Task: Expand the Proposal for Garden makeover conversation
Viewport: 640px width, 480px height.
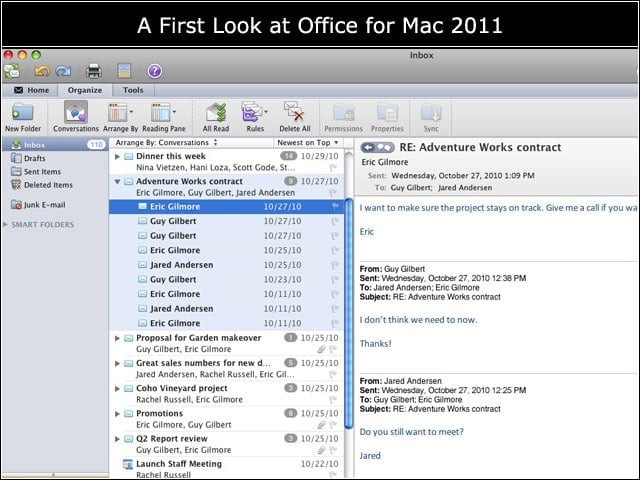Action: (x=117, y=338)
